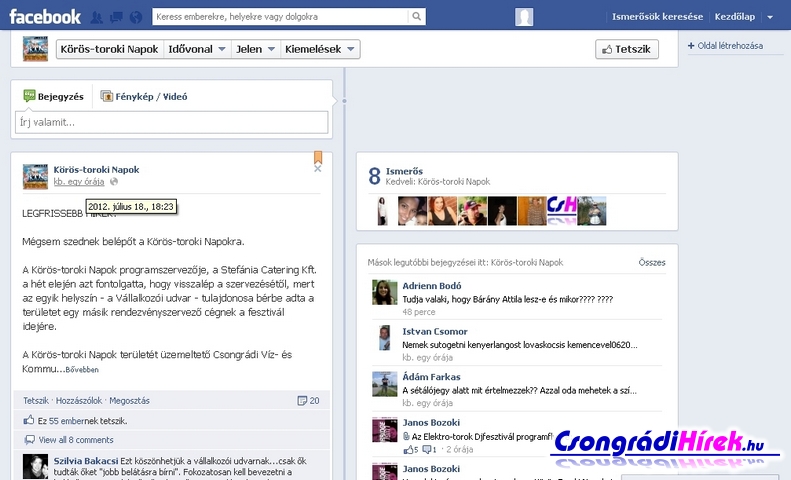This screenshot has width=791, height=480.
Task: Click the Körös-toroki Napok page name button
Action: [x=109, y=49]
